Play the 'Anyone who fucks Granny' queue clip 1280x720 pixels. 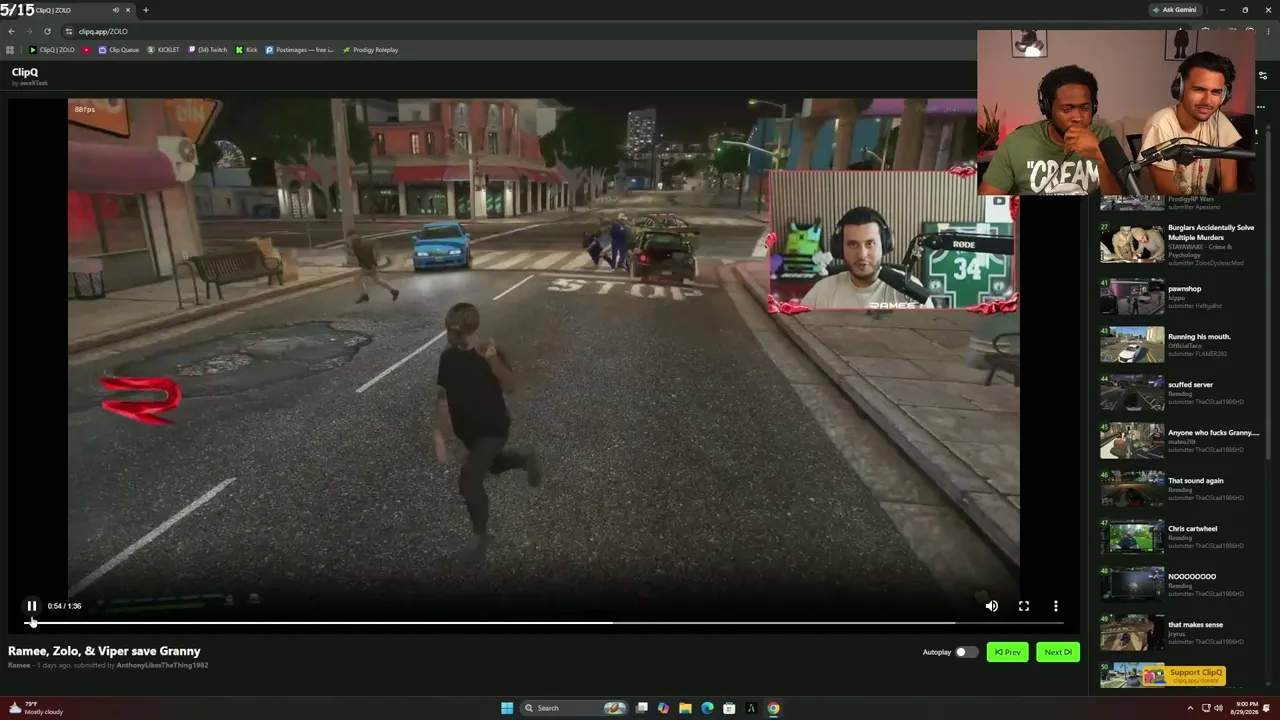(x=1132, y=441)
